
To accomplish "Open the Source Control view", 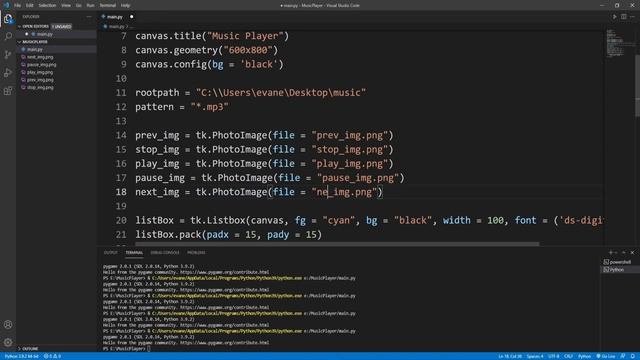I will coord(8,55).
